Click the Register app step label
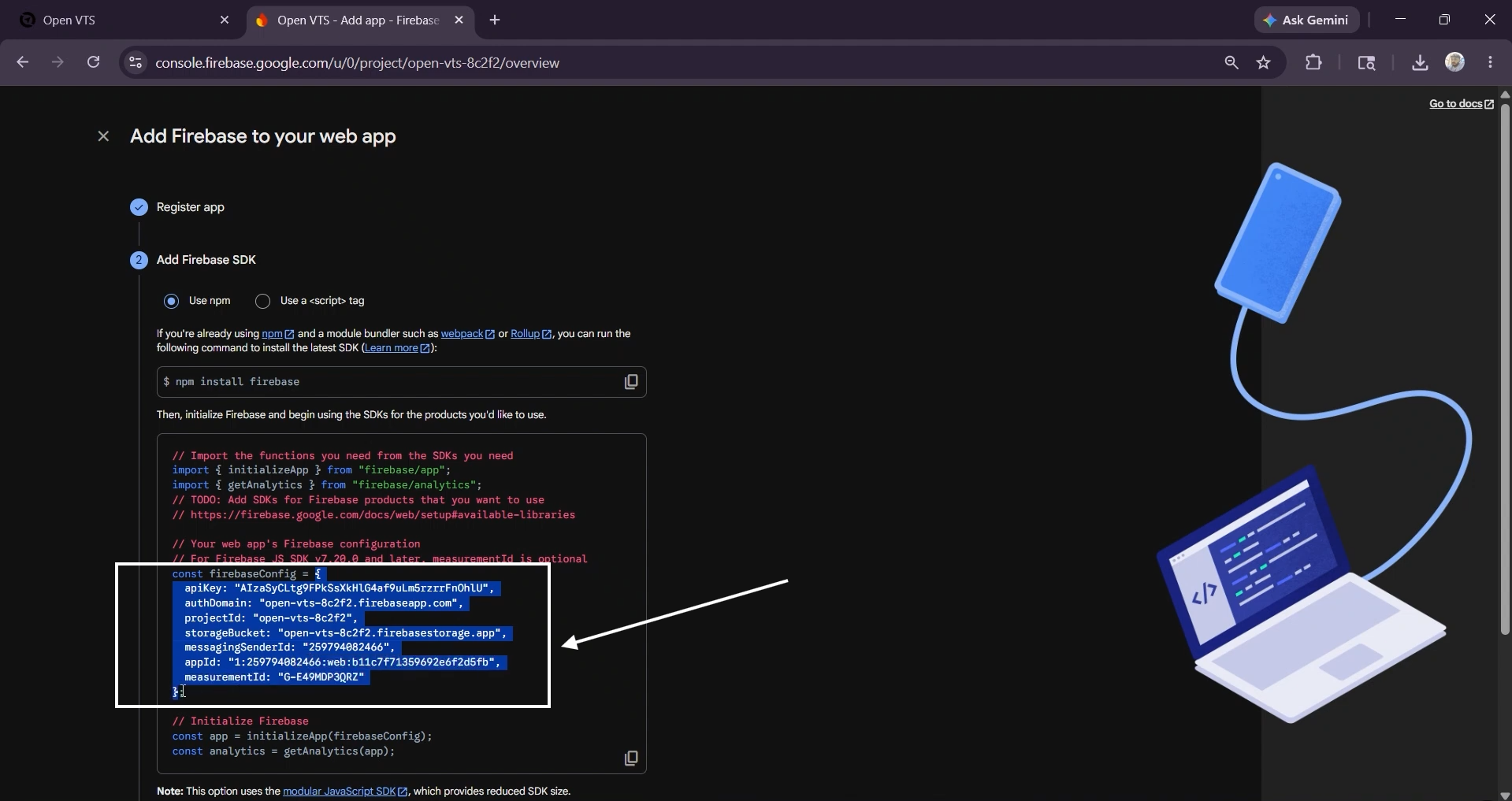The height and width of the screenshot is (801, 1512). [x=191, y=207]
